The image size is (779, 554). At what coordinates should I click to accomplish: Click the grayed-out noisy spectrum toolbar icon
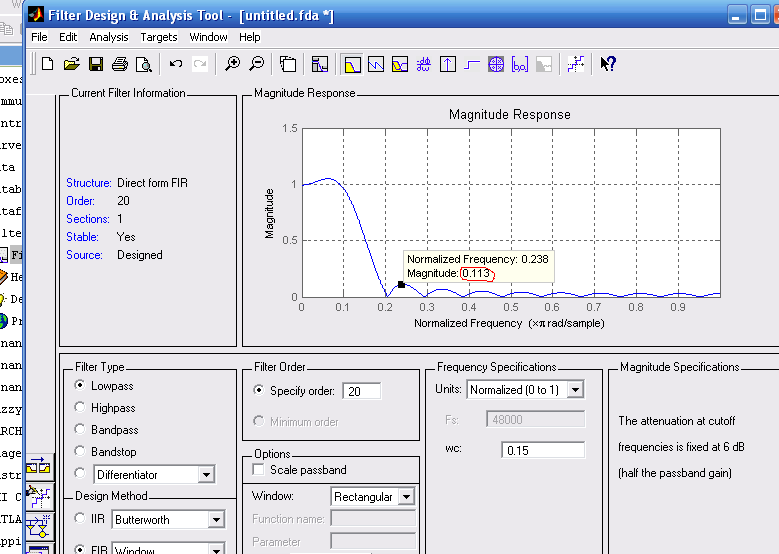544,64
